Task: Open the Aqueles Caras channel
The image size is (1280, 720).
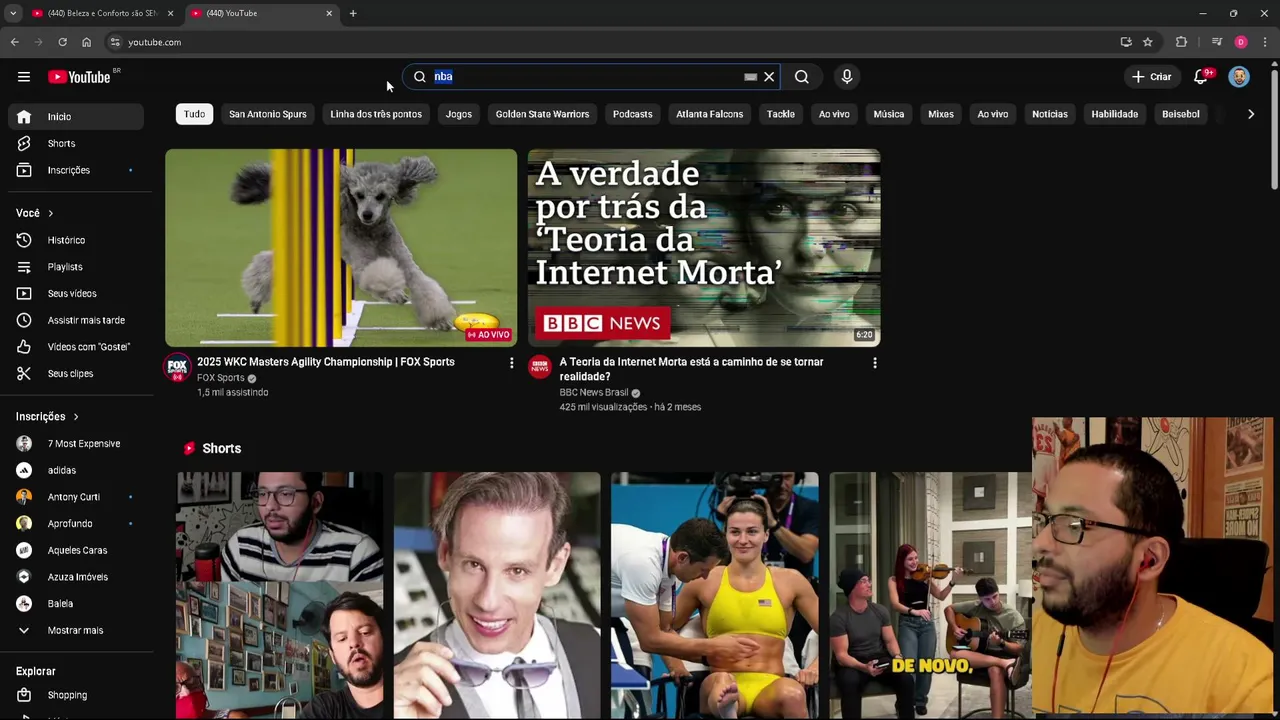Action: point(76,550)
